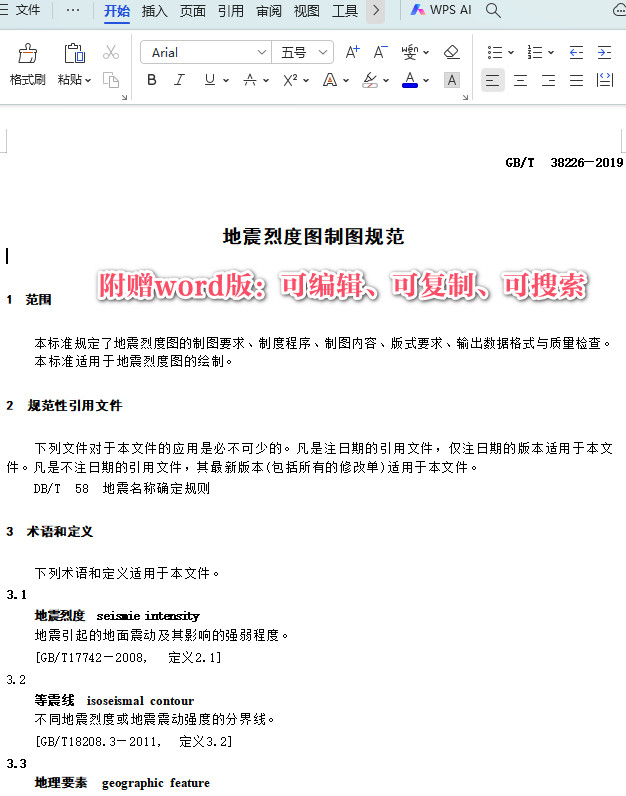Open the underline style dropdown arrow
The width and height of the screenshot is (626, 796).
click(226, 80)
